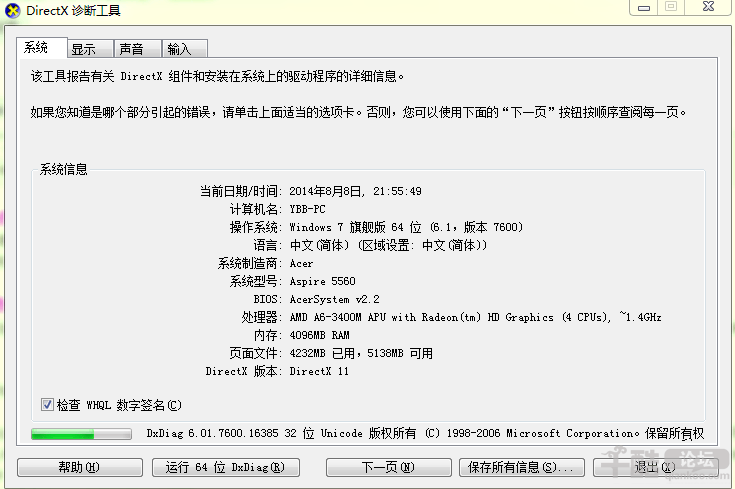Select computer name YBB-PC

pos(308,209)
